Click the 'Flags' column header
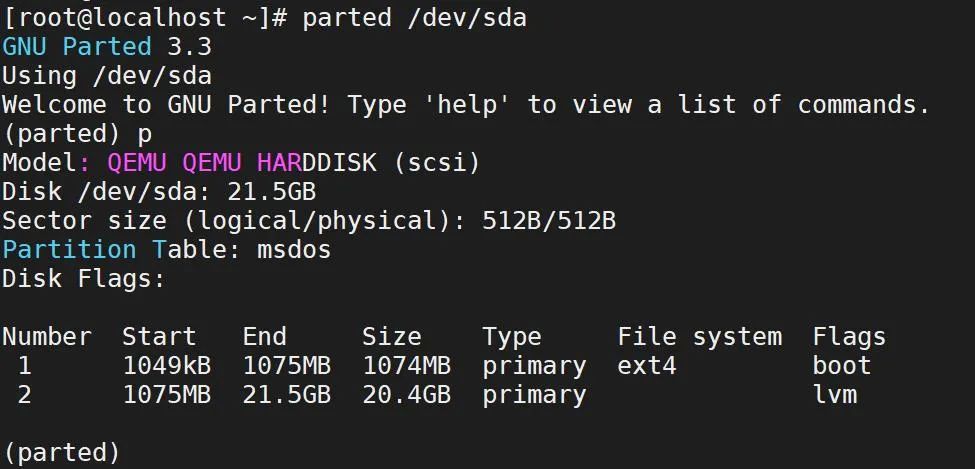The height and width of the screenshot is (469, 975). click(x=849, y=336)
